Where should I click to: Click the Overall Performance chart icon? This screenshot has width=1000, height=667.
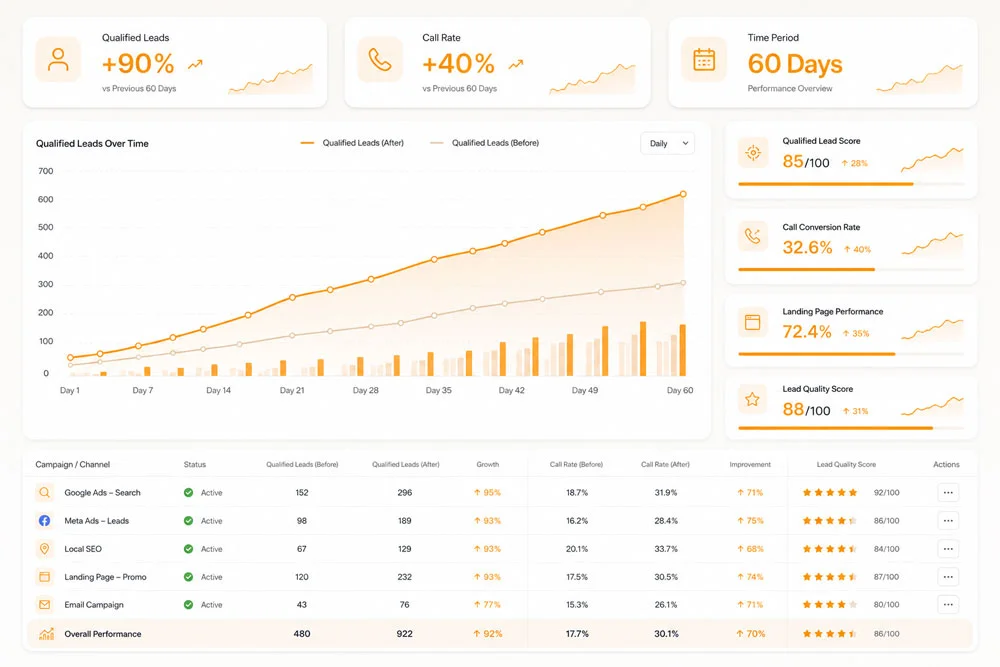(x=46, y=634)
